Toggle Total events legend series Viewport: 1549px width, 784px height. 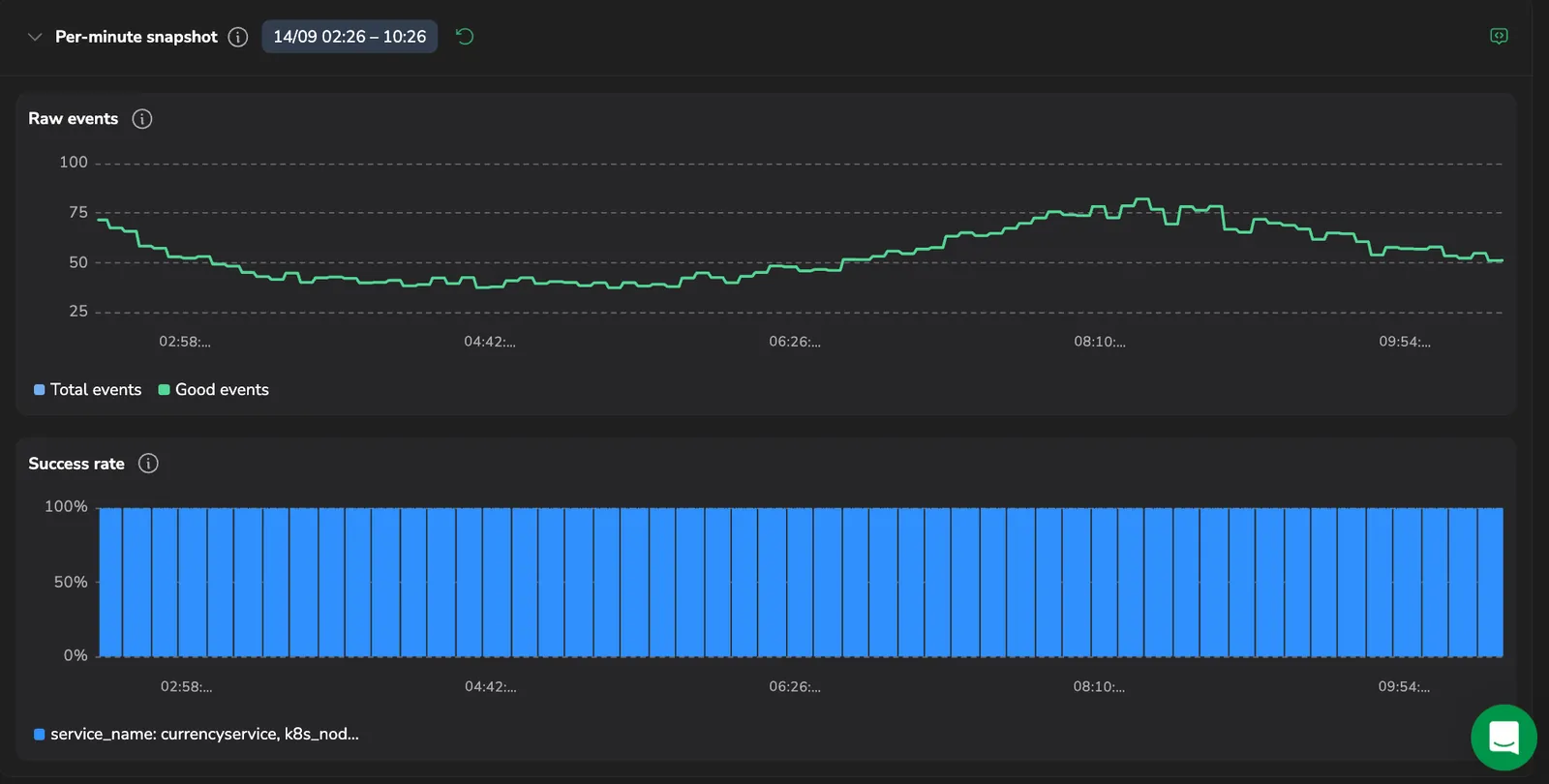tap(88, 390)
